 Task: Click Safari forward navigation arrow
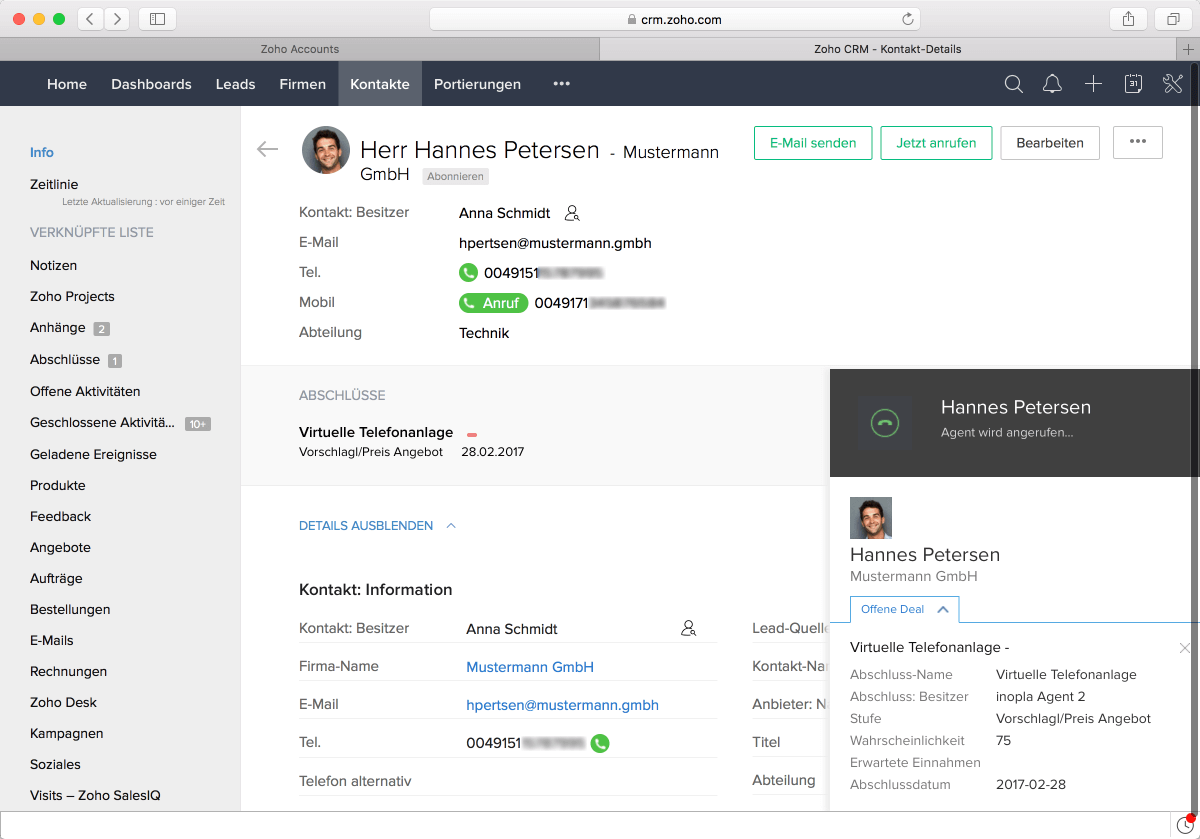pos(117,19)
